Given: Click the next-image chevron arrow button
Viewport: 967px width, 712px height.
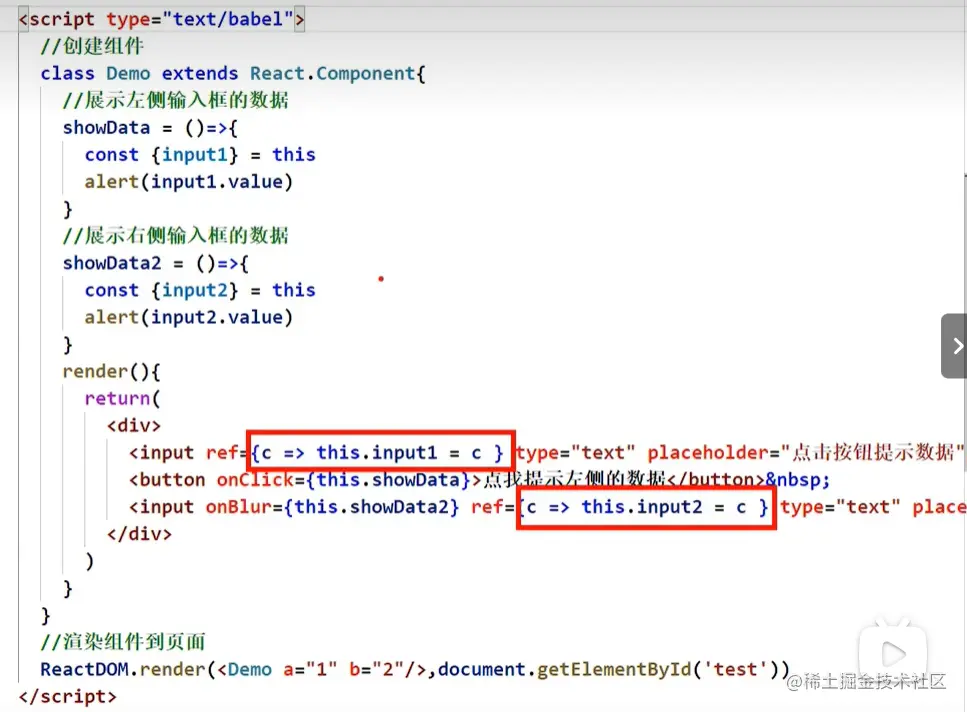Looking at the screenshot, I should (955, 346).
